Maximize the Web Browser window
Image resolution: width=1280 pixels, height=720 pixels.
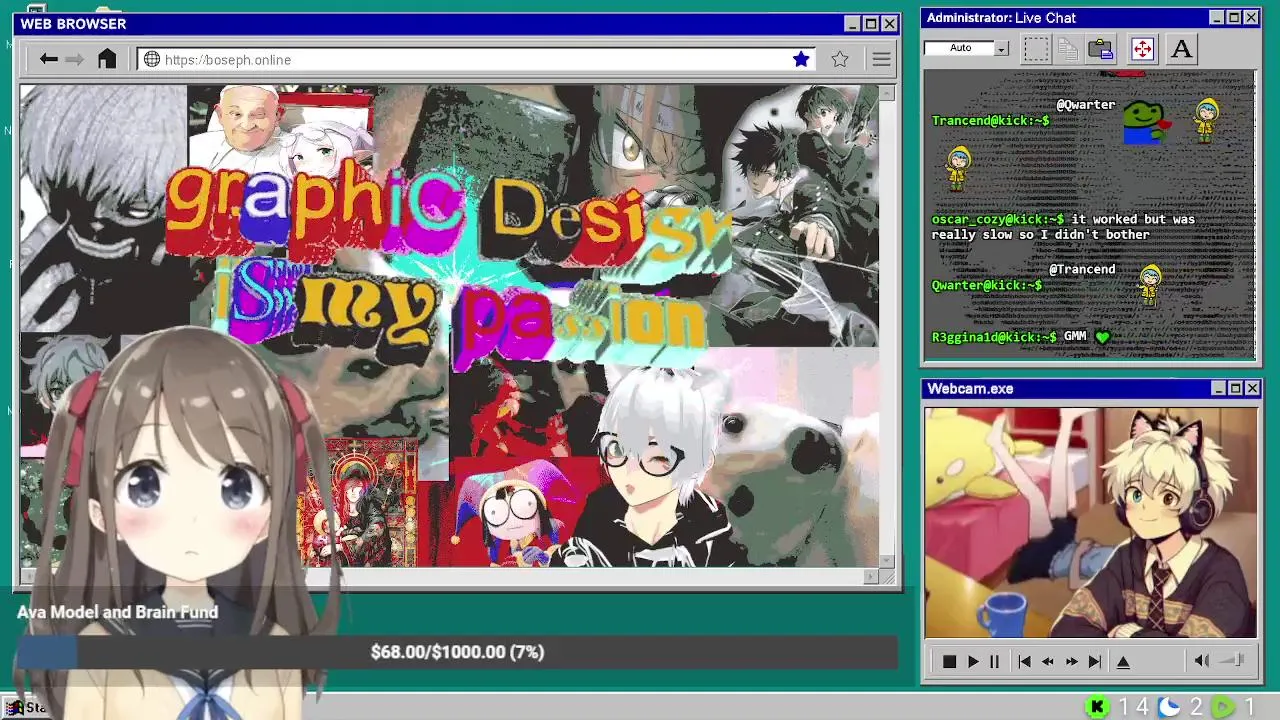(x=870, y=24)
